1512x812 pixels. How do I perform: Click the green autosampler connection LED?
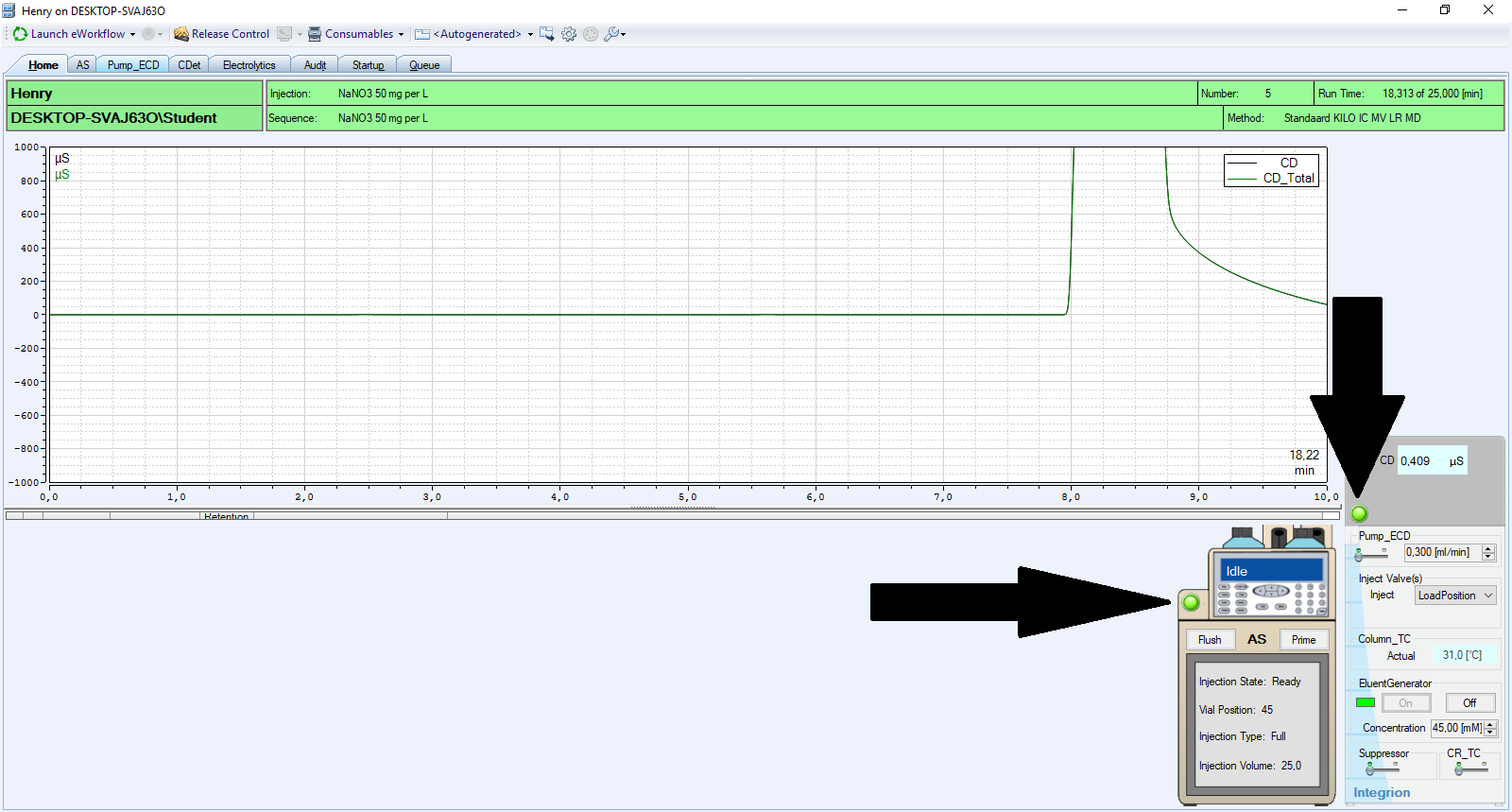(x=1191, y=602)
